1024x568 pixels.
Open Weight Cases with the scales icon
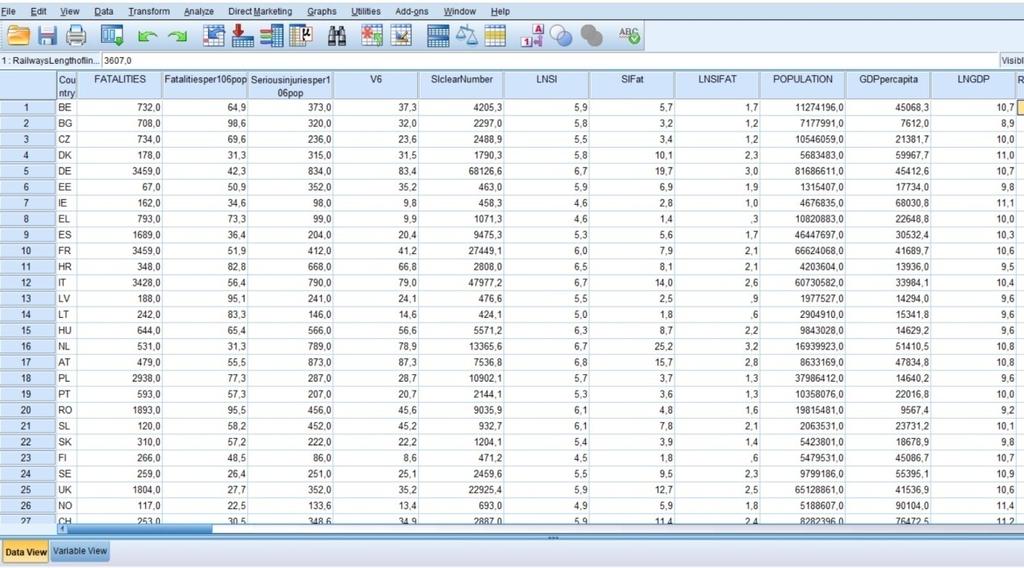(x=466, y=36)
